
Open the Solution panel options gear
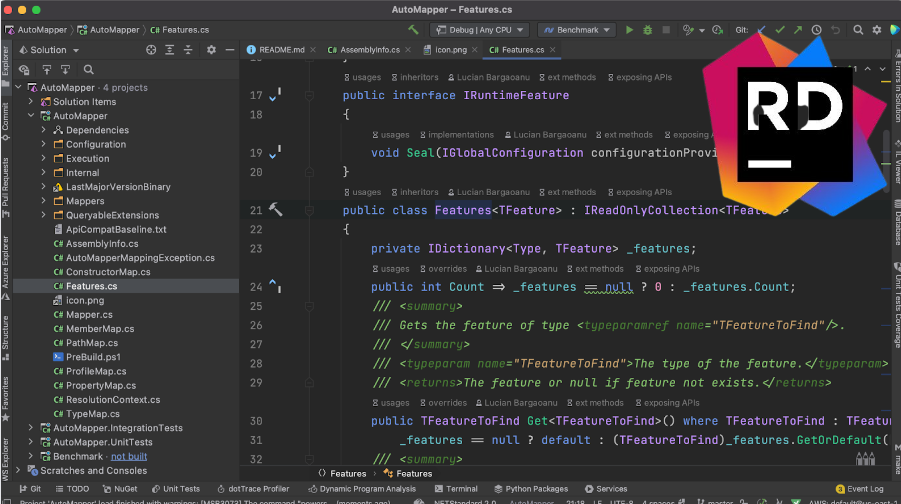click(211, 50)
